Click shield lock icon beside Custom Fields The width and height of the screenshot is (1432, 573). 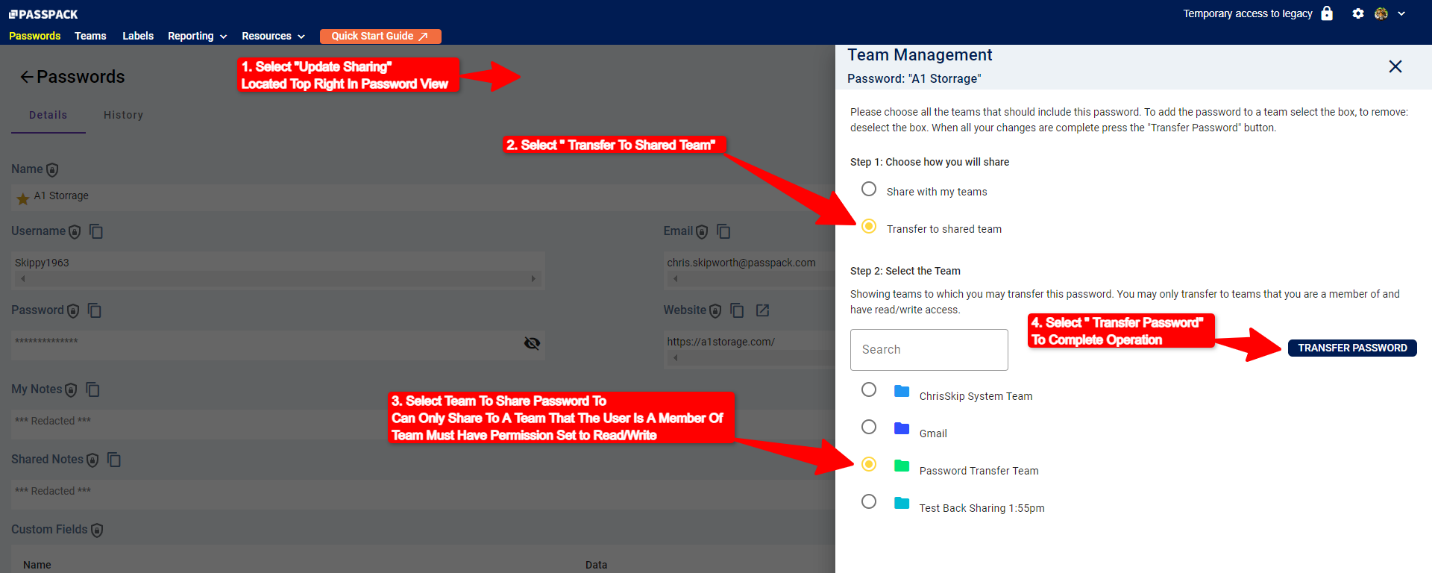[x=97, y=530]
